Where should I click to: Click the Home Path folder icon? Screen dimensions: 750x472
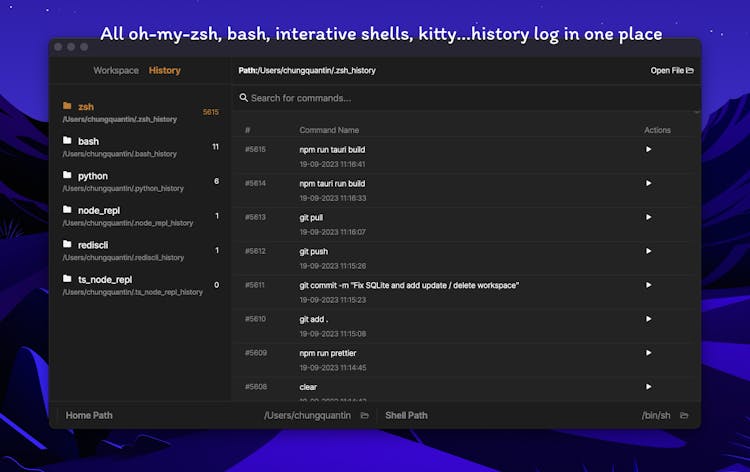tap(365, 415)
